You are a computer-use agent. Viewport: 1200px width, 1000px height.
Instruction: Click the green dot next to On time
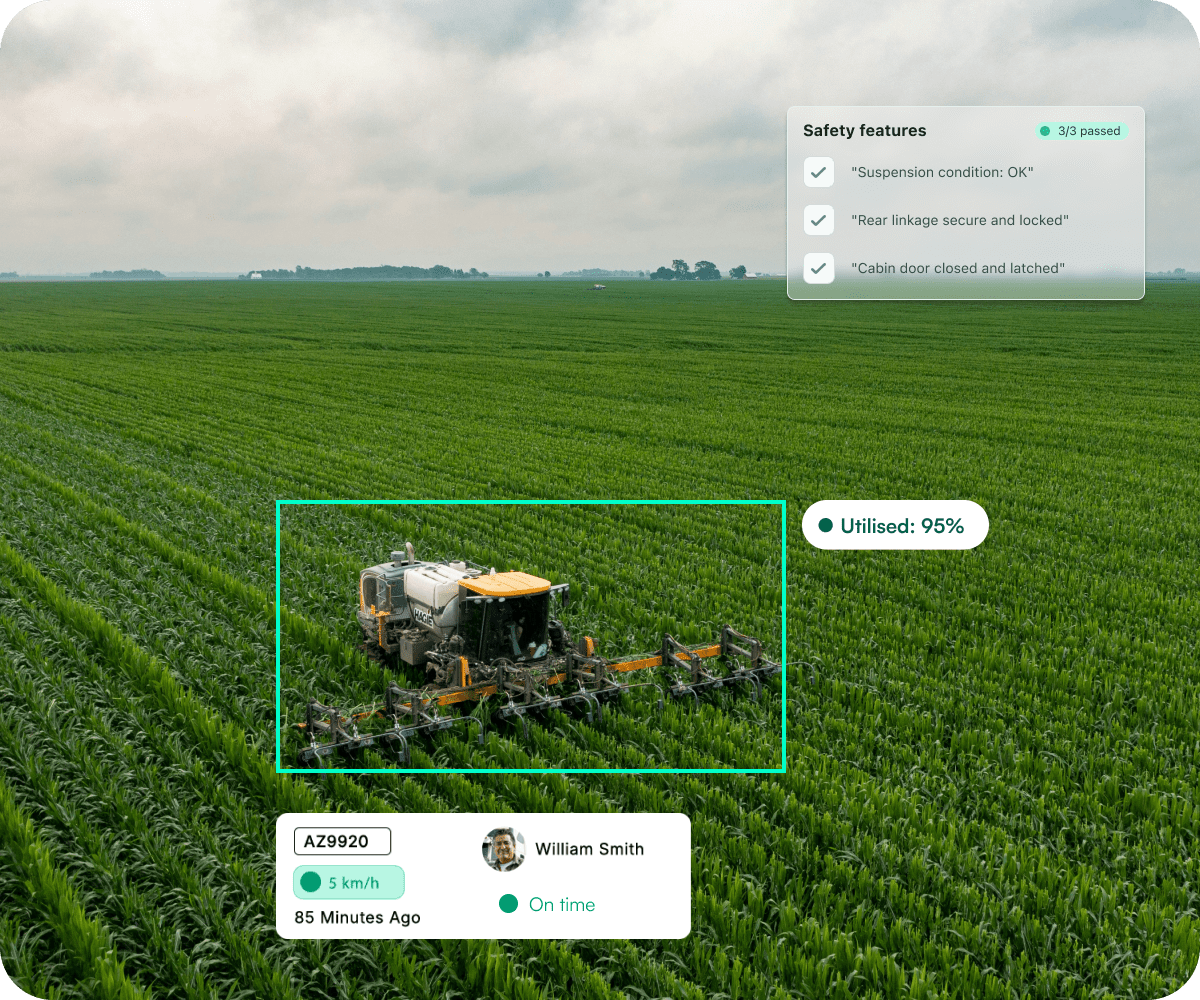coord(508,903)
